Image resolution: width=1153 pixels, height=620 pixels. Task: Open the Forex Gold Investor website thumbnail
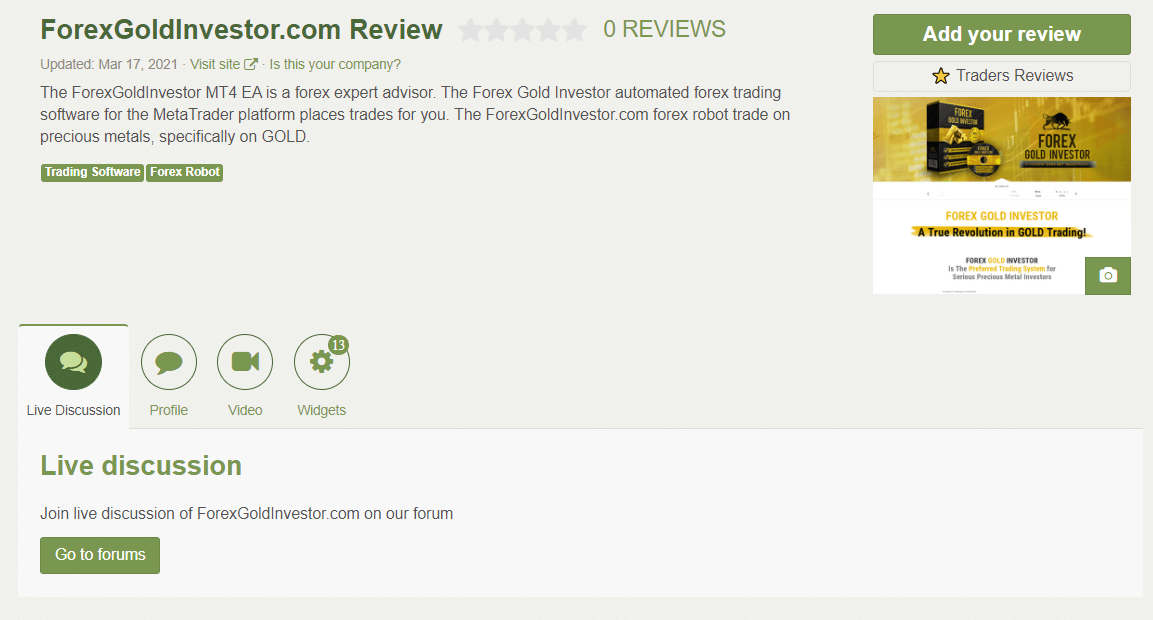[x=1002, y=196]
